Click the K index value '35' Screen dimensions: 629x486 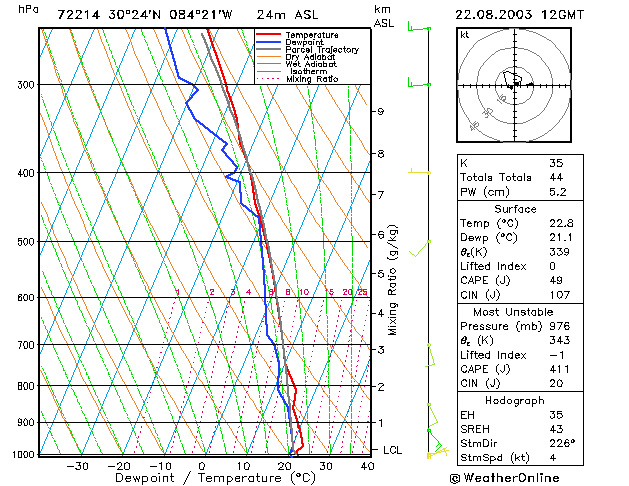tap(556, 163)
